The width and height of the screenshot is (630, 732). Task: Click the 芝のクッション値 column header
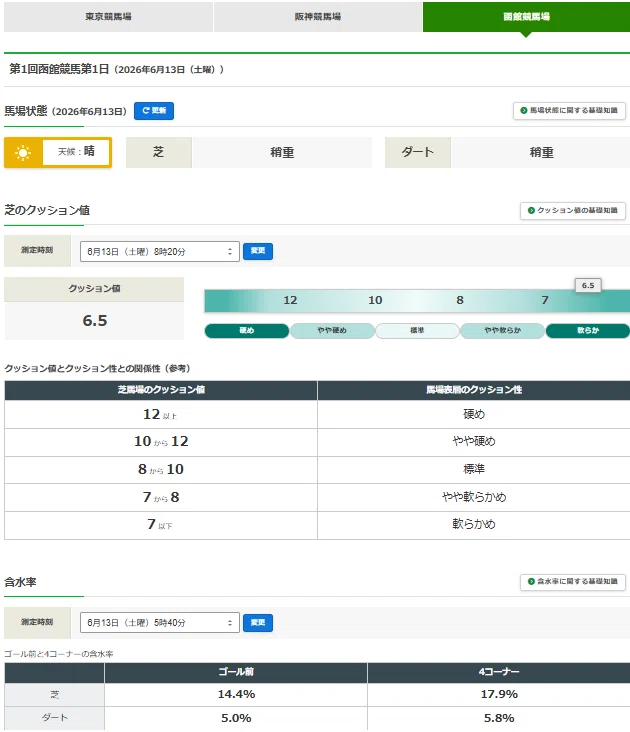tap(161, 390)
